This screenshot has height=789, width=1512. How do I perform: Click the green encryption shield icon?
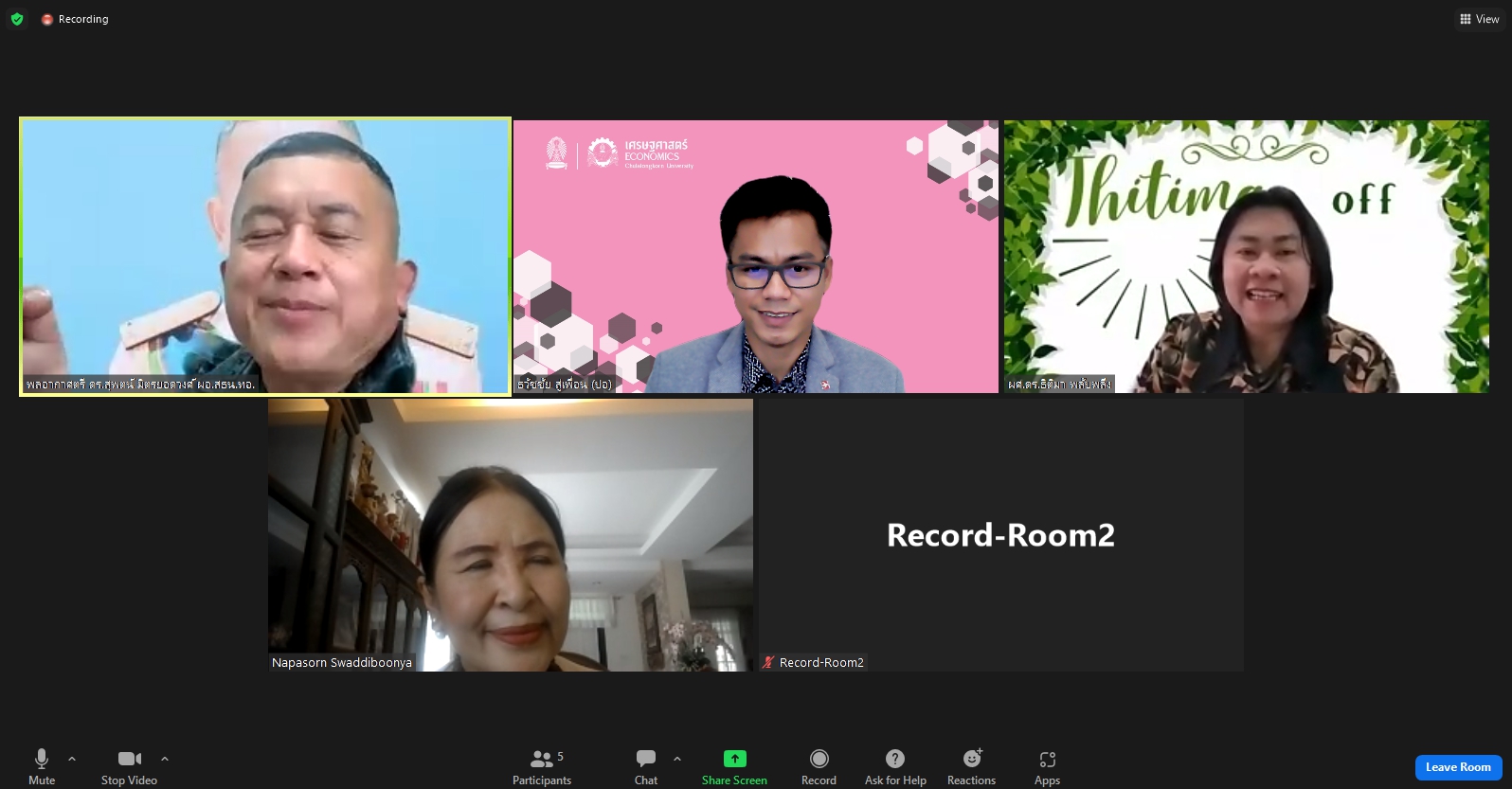tap(17, 19)
